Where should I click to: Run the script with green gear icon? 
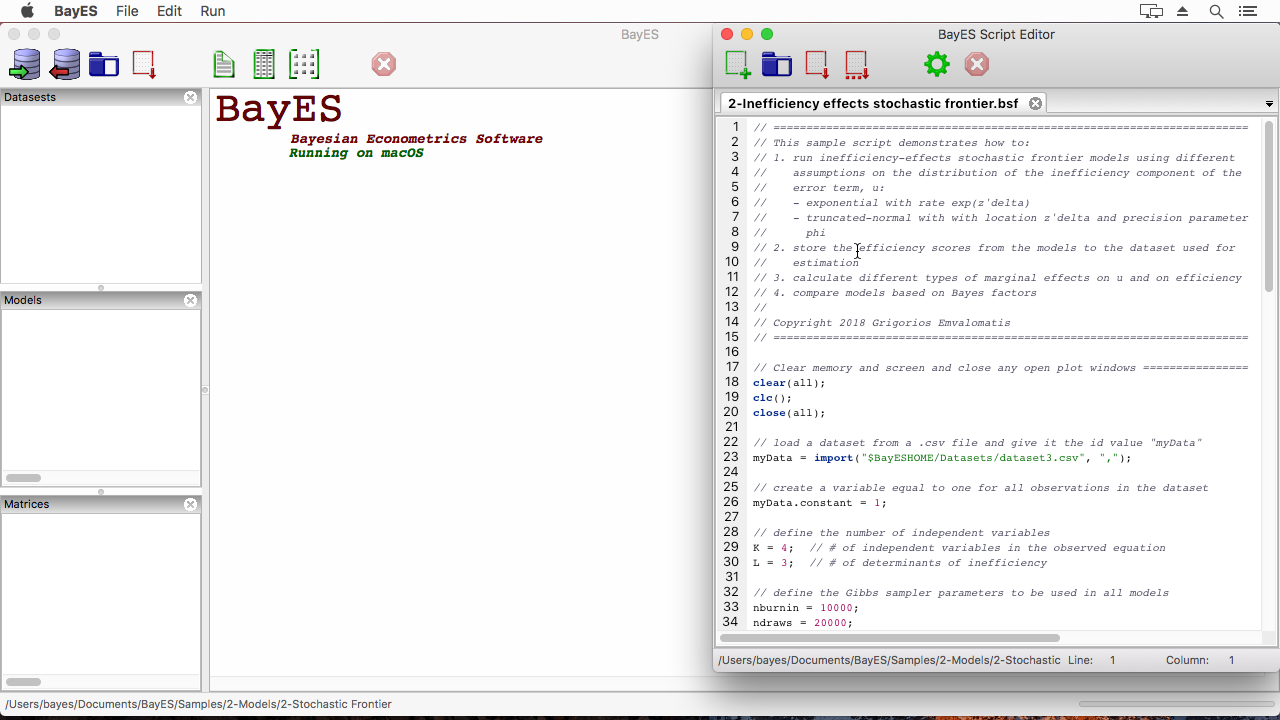937,65
